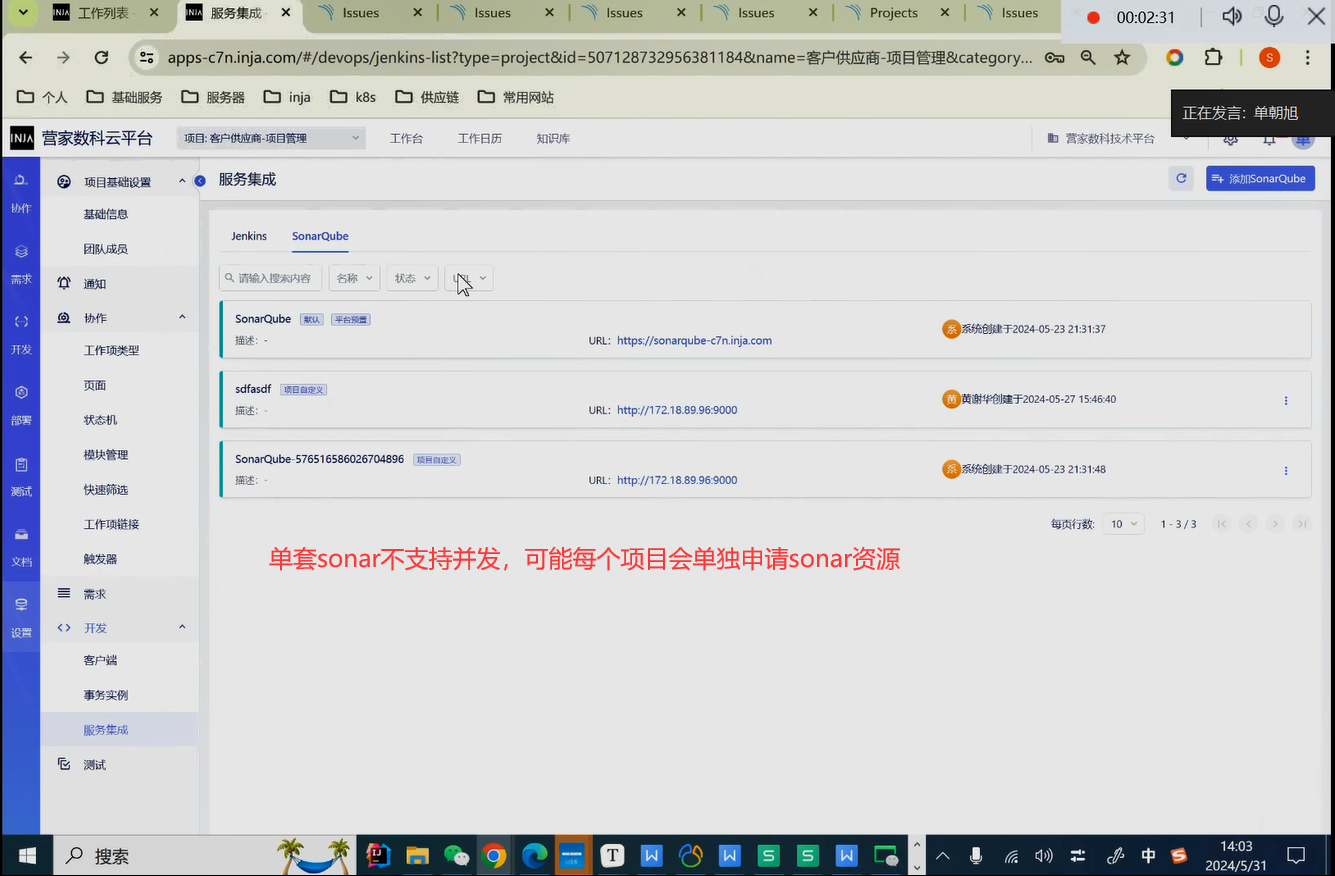Collapse sidebar with the blue arrow button
1335x876 pixels.
coord(200,181)
